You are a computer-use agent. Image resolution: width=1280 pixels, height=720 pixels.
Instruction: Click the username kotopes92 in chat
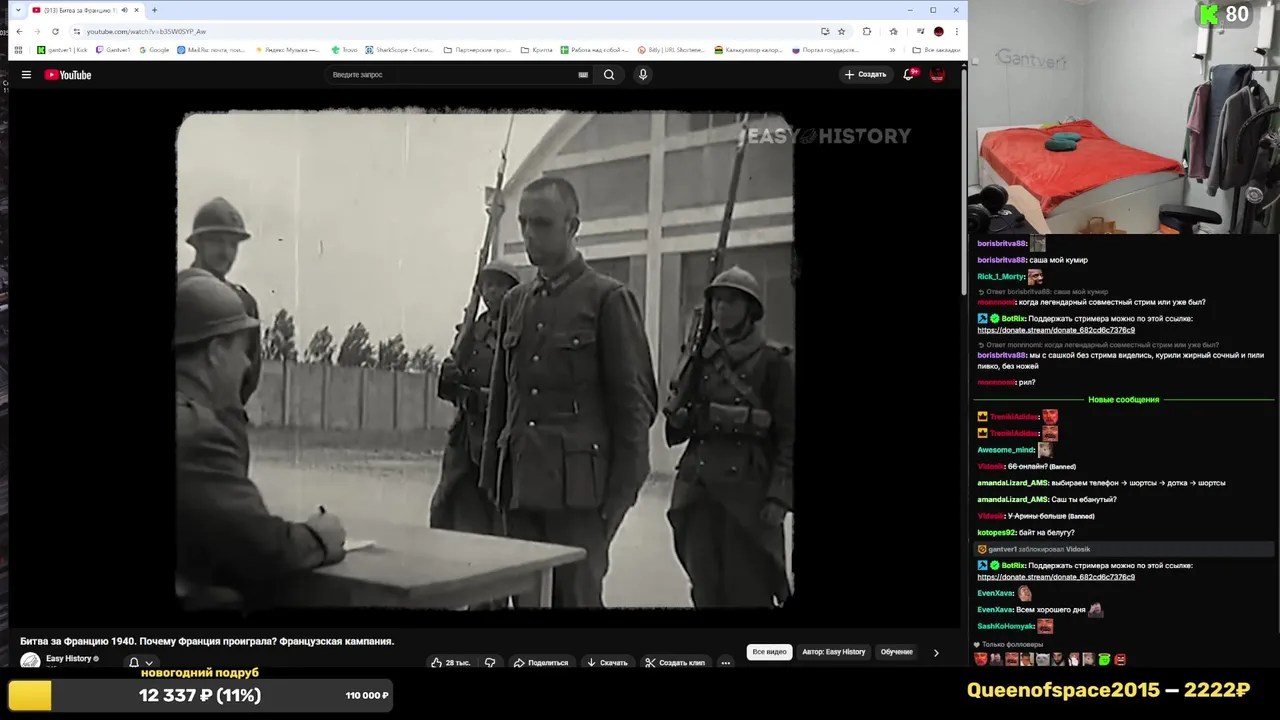996,532
